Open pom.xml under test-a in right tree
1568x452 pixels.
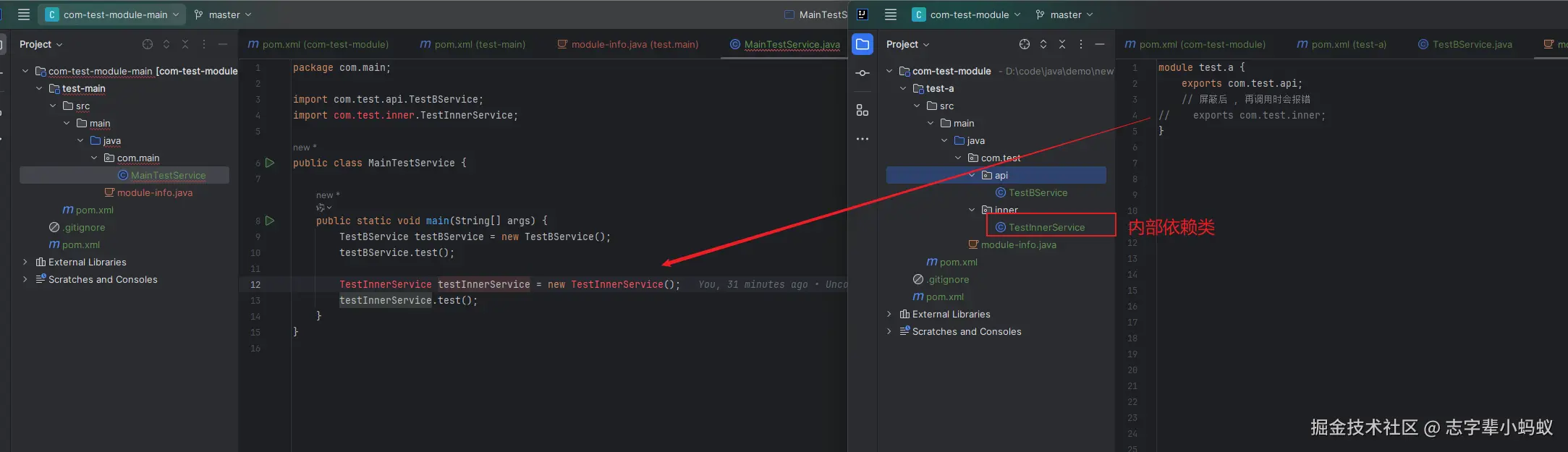pyautogui.click(x=952, y=262)
